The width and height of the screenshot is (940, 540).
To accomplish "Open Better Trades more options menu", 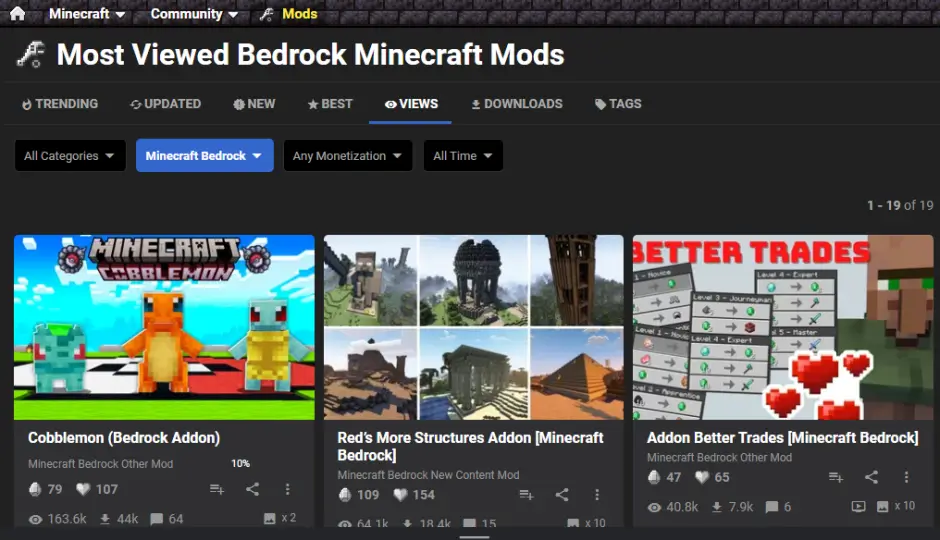I will pyautogui.click(x=906, y=477).
